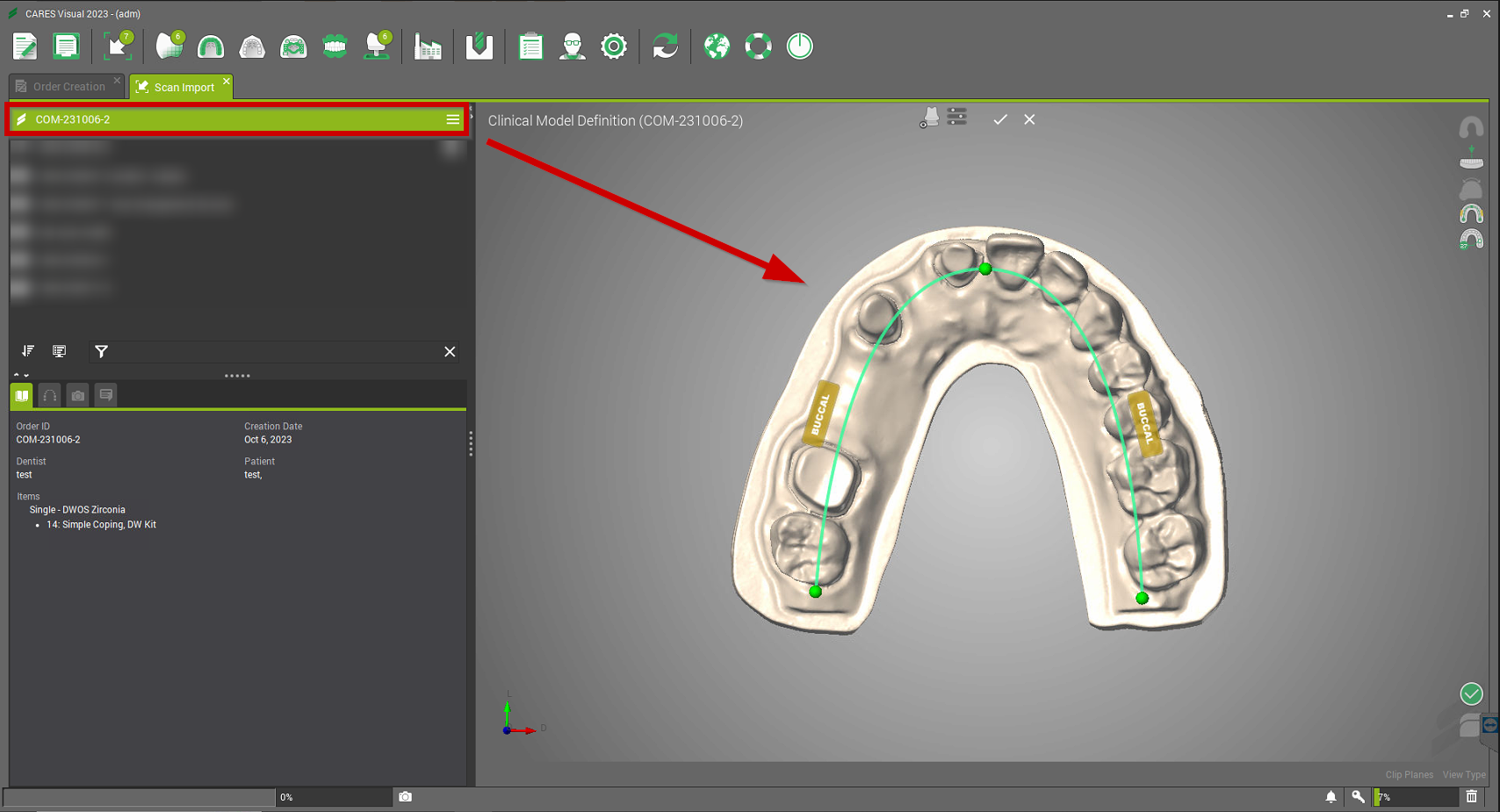The width and height of the screenshot is (1500, 812).
Task: Click the implant abutment icon with badge 6
Action: [378, 46]
